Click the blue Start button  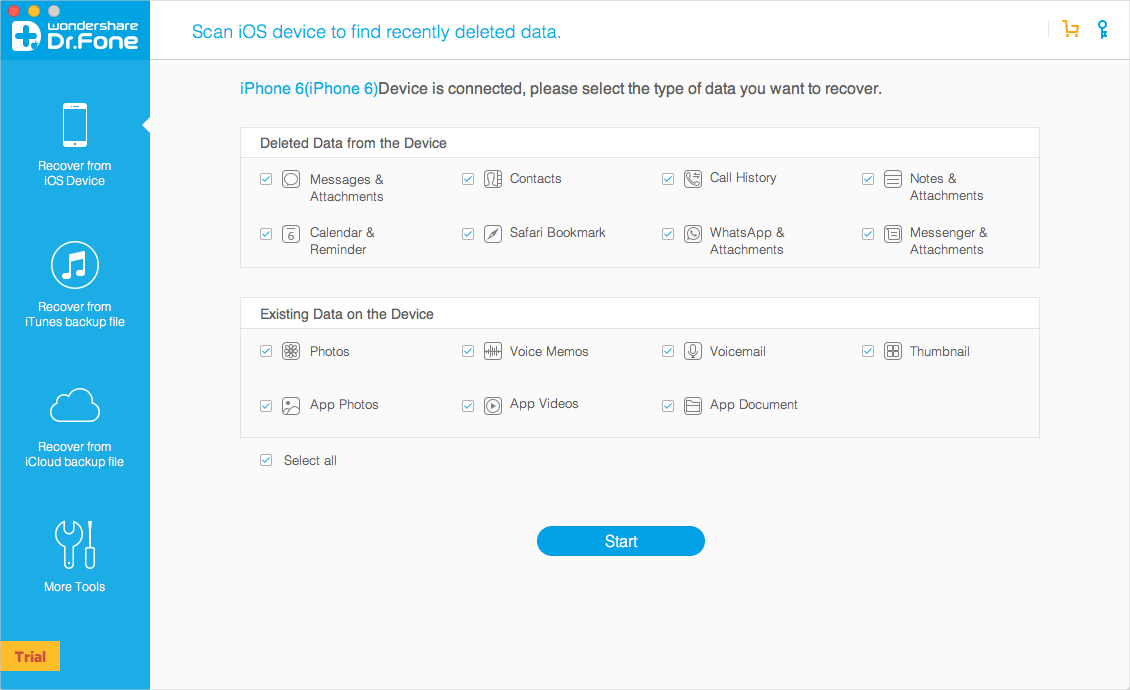[x=620, y=541]
